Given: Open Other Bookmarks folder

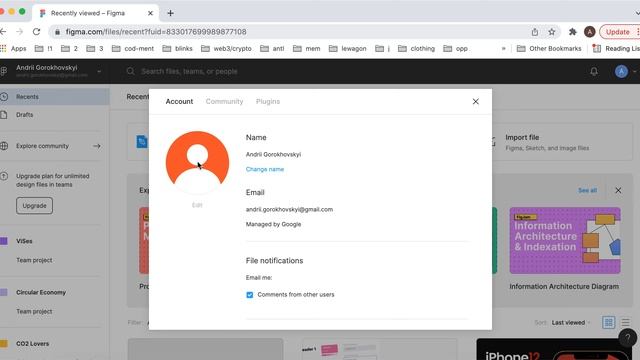Looking at the screenshot, I should click(549, 49).
